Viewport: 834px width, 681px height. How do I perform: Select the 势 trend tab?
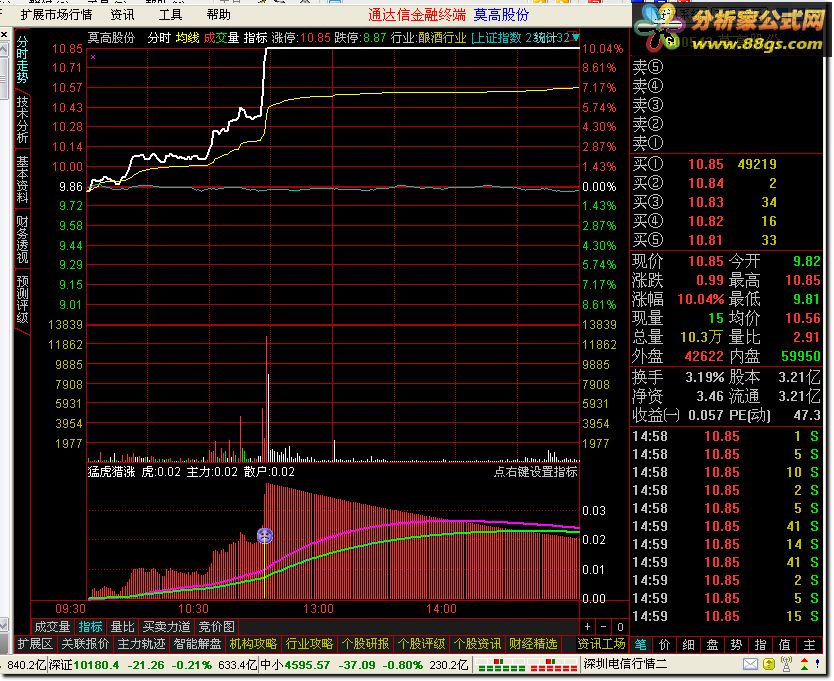click(737, 645)
